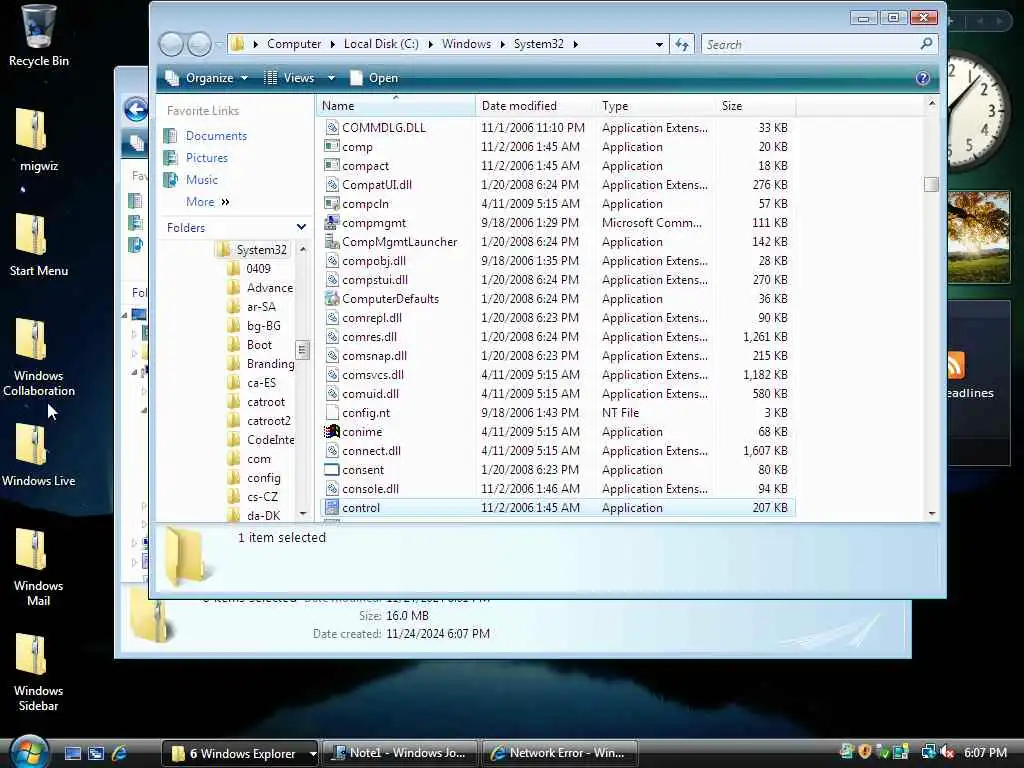Viewport: 1024px width, 768px height.
Task: Click Show Desktop quick launch icon
Action: 73,753
